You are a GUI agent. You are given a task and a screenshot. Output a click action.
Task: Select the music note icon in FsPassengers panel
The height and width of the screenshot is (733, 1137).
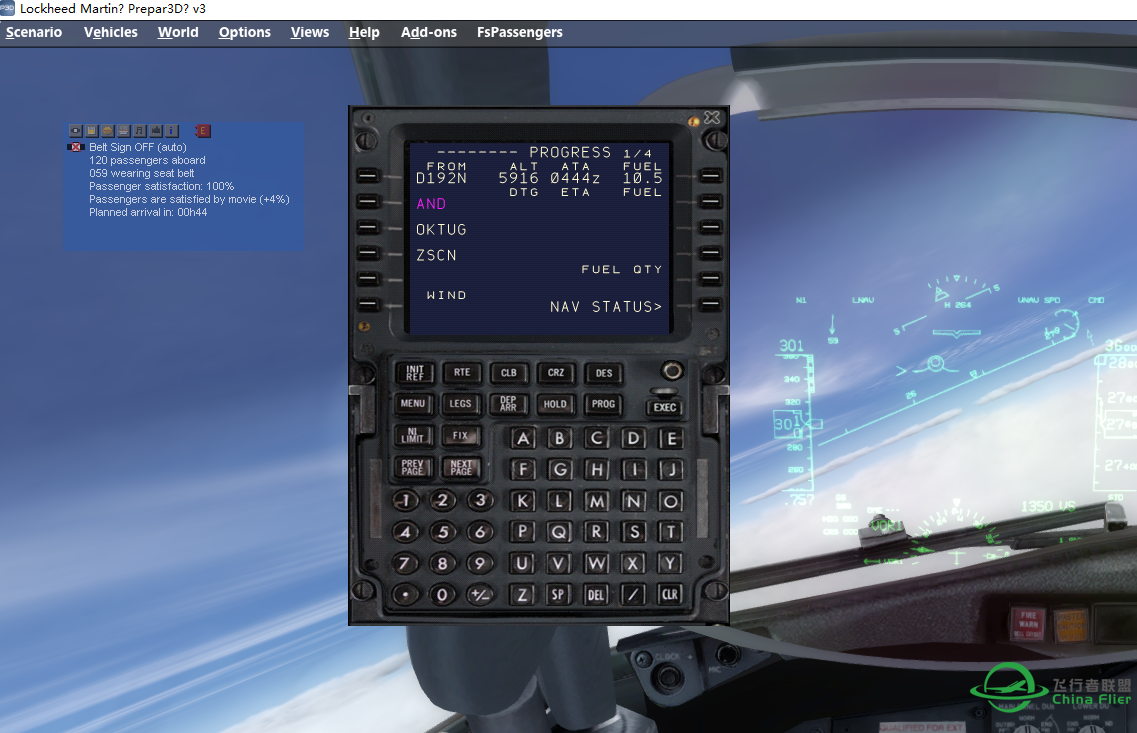(x=139, y=131)
